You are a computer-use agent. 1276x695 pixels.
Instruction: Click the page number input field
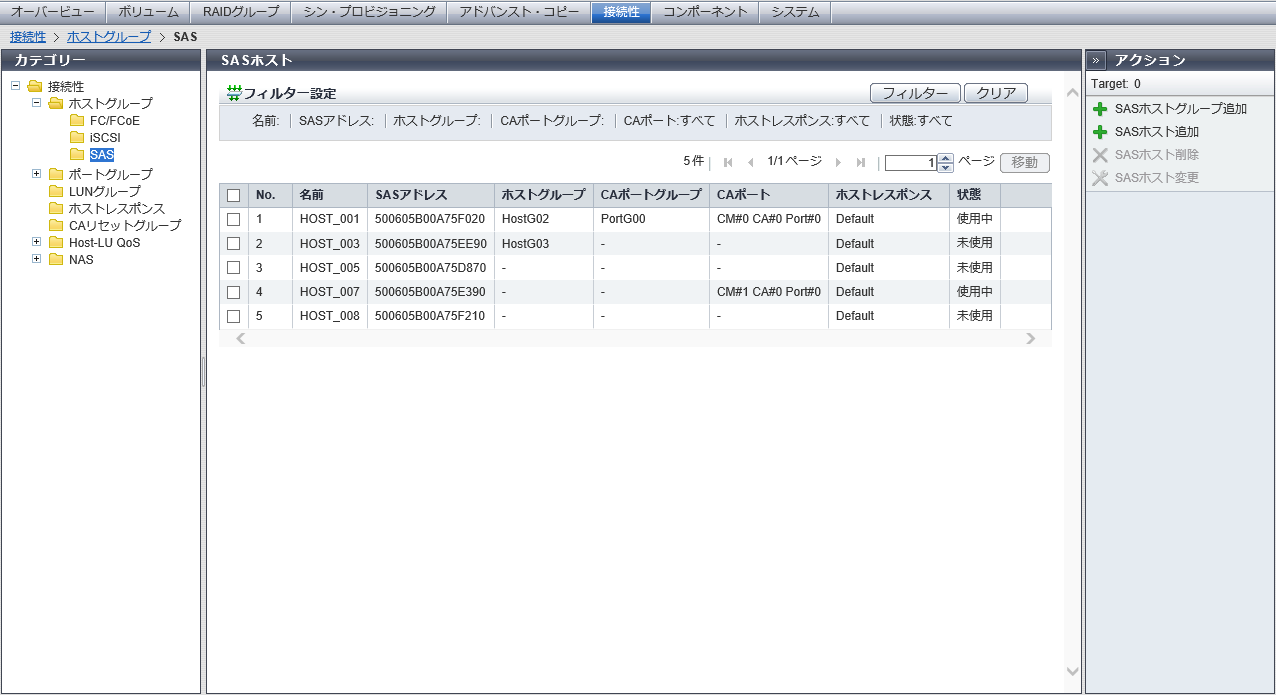pos(910,163)
